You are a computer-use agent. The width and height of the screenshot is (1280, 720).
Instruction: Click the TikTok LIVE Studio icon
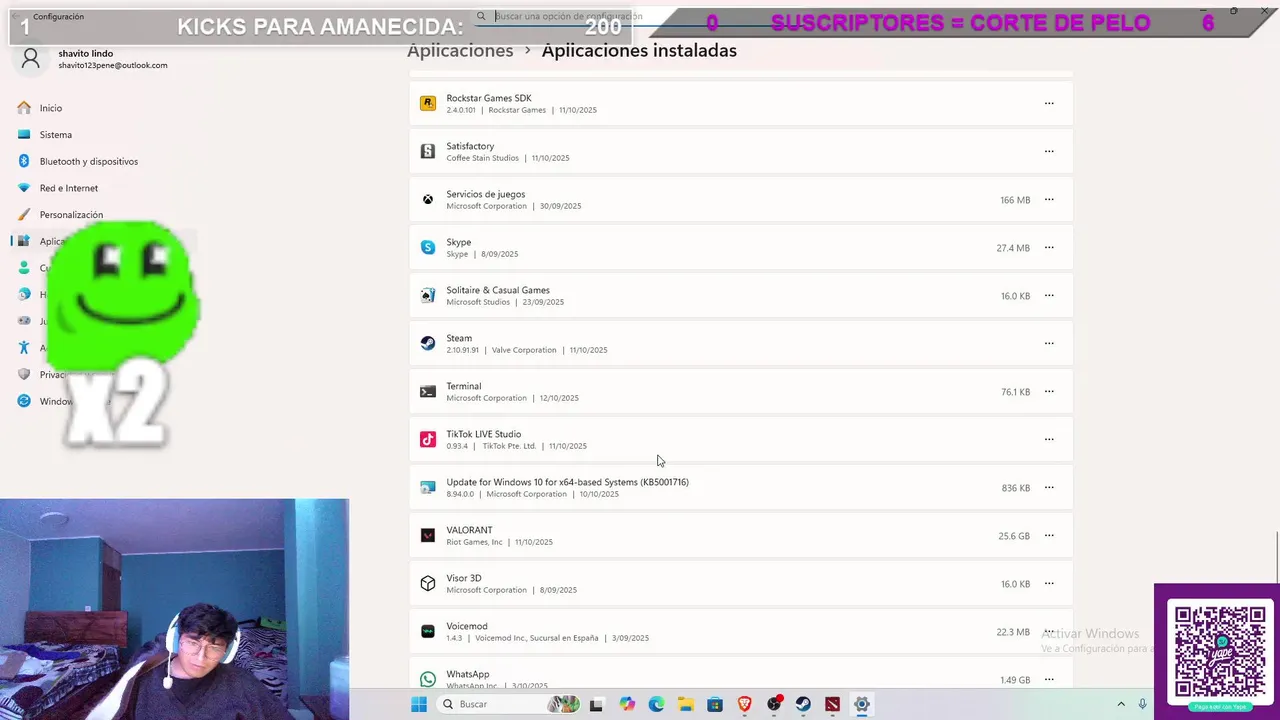pyautogui.click(x=428, y=439)
